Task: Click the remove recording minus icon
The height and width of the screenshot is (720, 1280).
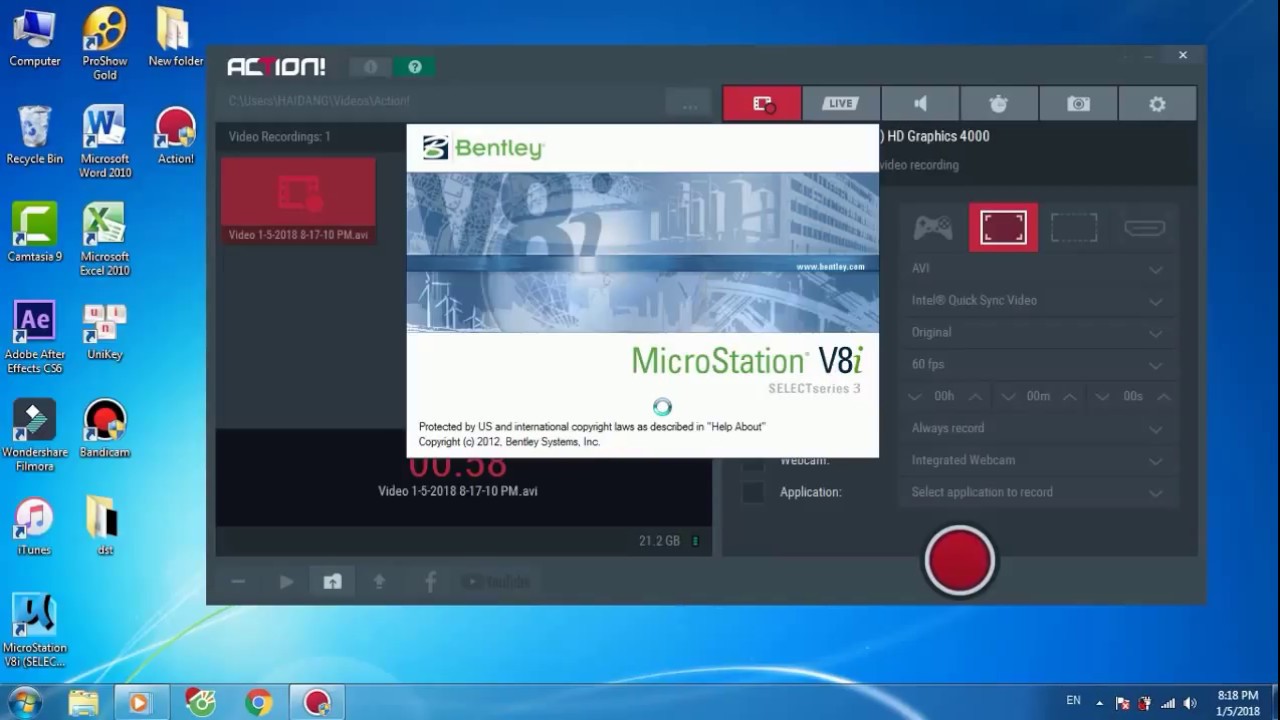Action: pos(238,582)
